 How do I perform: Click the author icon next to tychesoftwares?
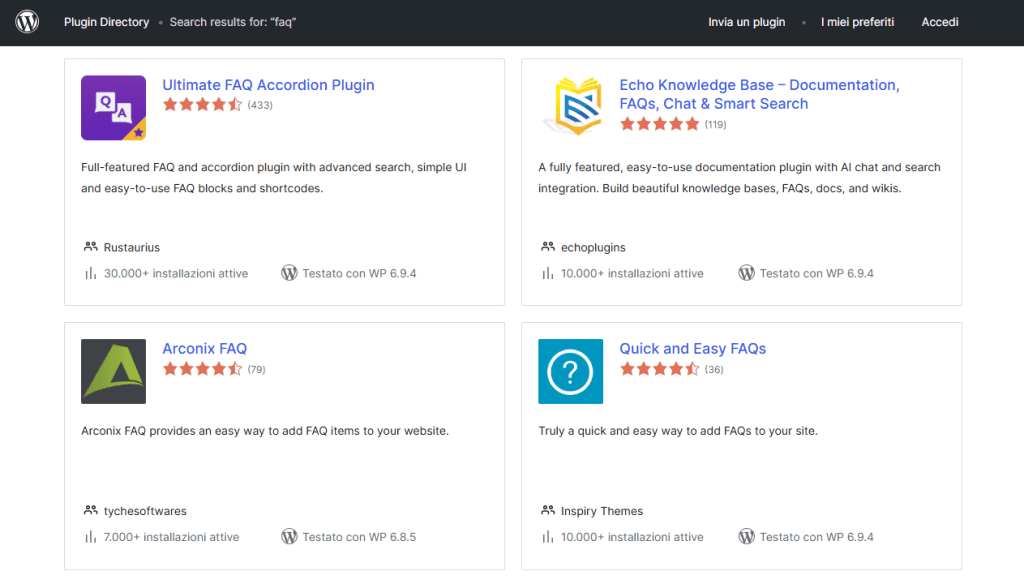pos(90,510)
